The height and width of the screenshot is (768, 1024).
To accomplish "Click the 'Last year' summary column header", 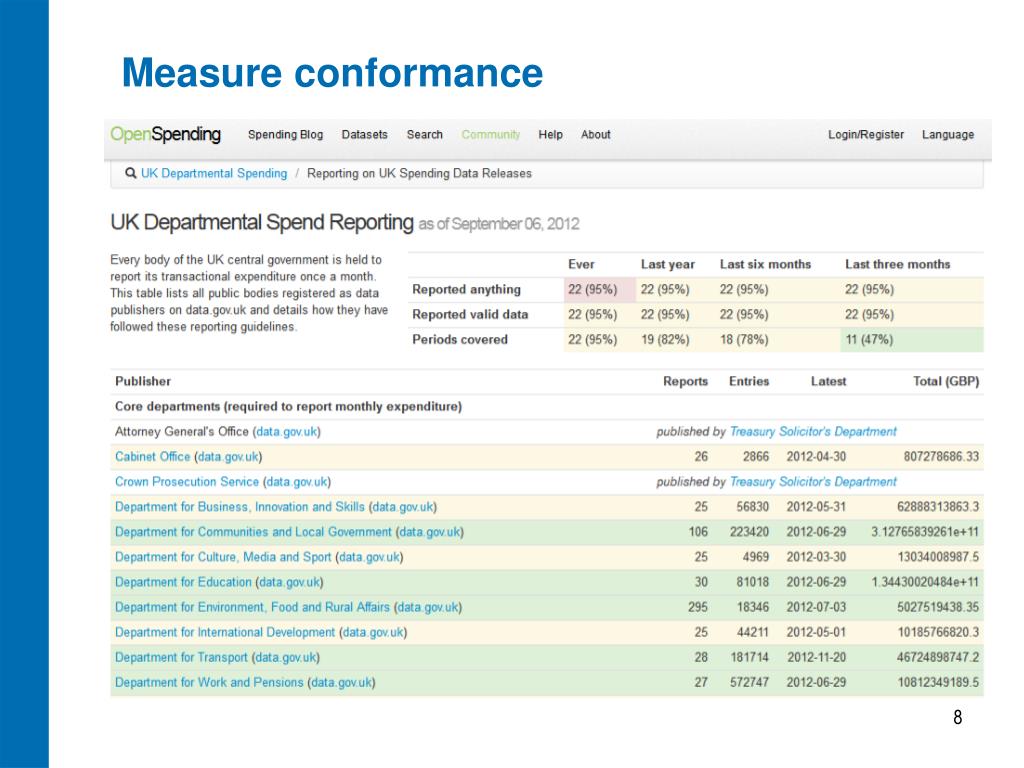I will coord(667,264).
